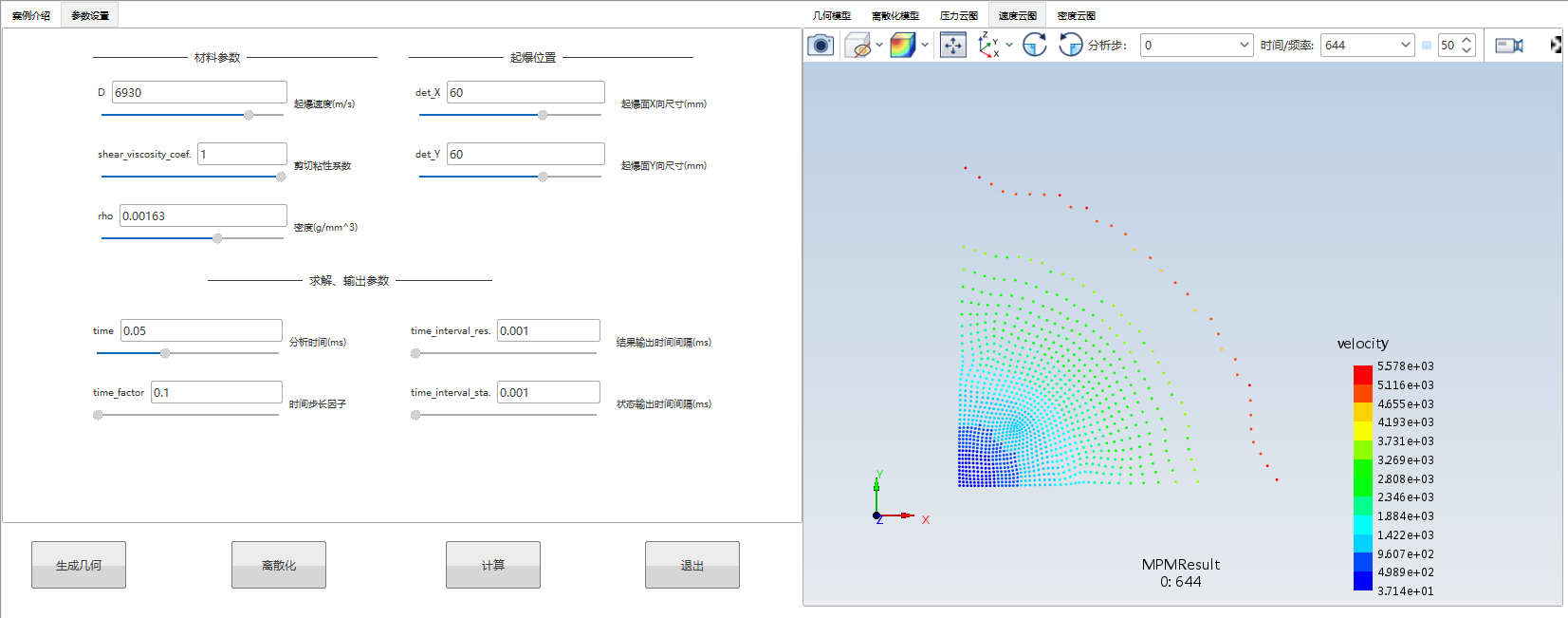Open the 几何模型 tab

[x=832, y=15]
